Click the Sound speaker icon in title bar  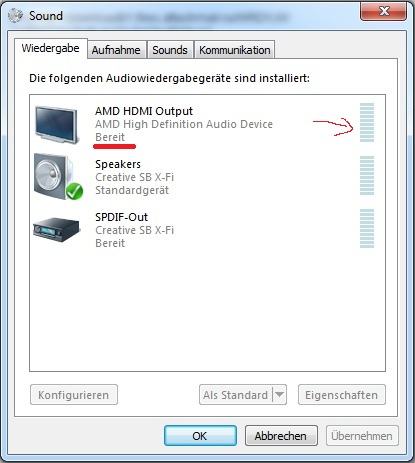(16, 16)
